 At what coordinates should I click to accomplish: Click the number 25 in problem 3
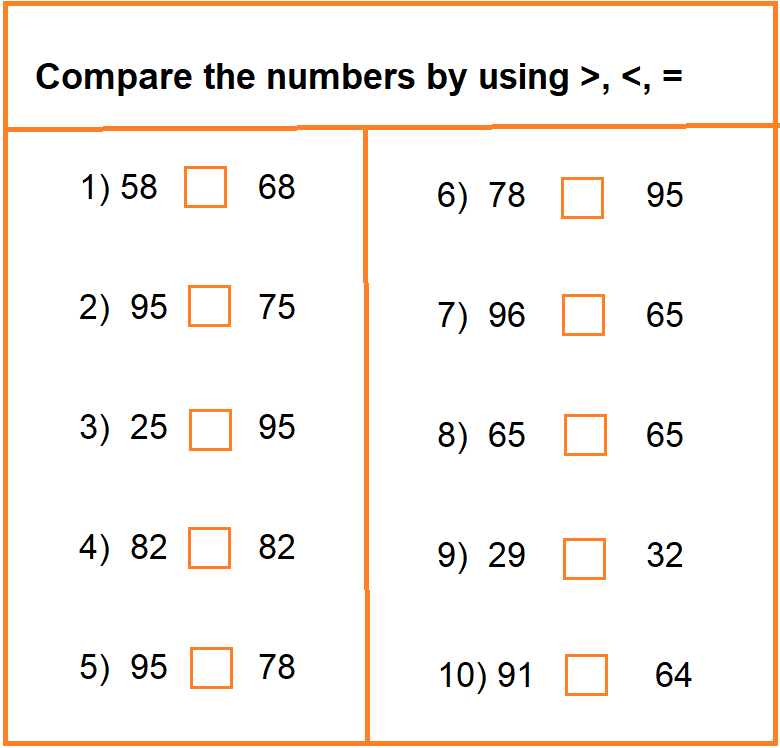point(149,428)
